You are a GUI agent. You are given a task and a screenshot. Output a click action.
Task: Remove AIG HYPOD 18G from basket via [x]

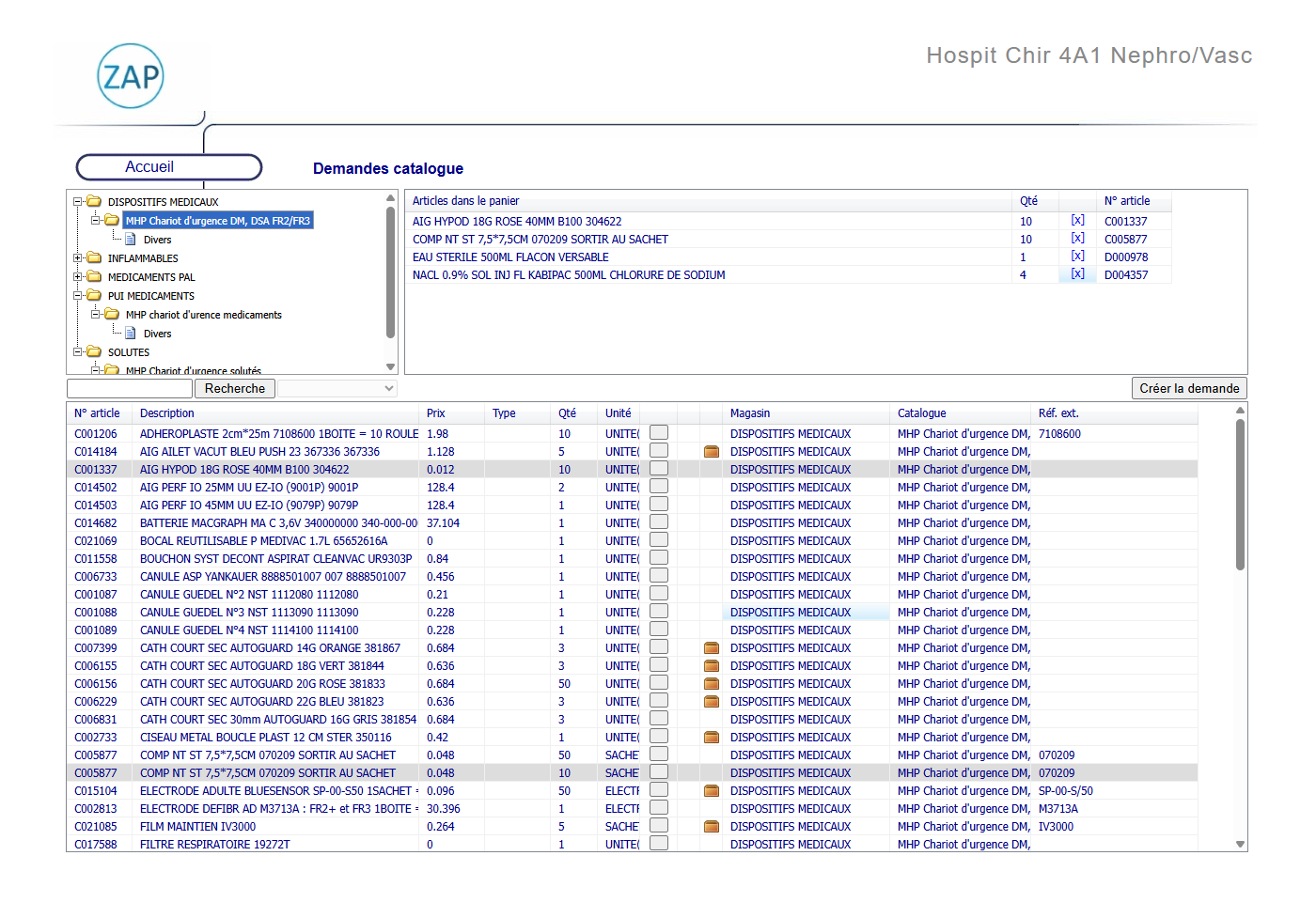[1077, 221]
